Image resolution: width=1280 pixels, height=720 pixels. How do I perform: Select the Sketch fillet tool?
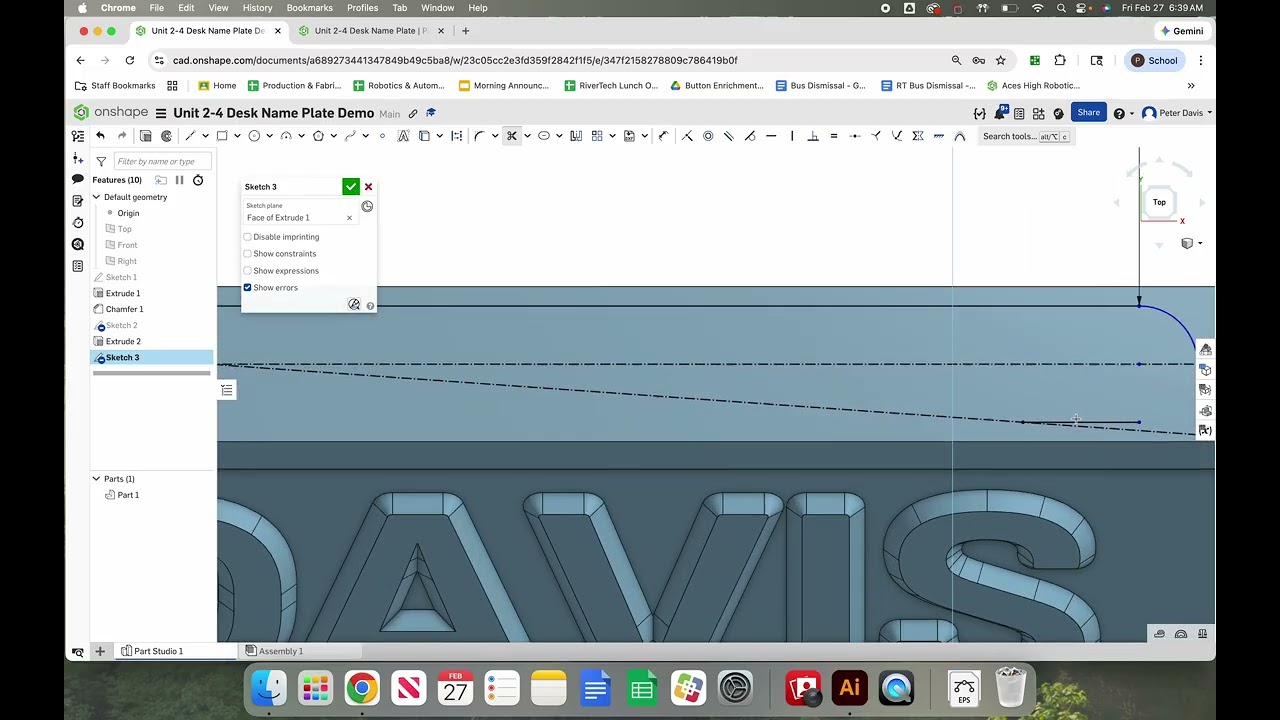[x=479, y=136]
